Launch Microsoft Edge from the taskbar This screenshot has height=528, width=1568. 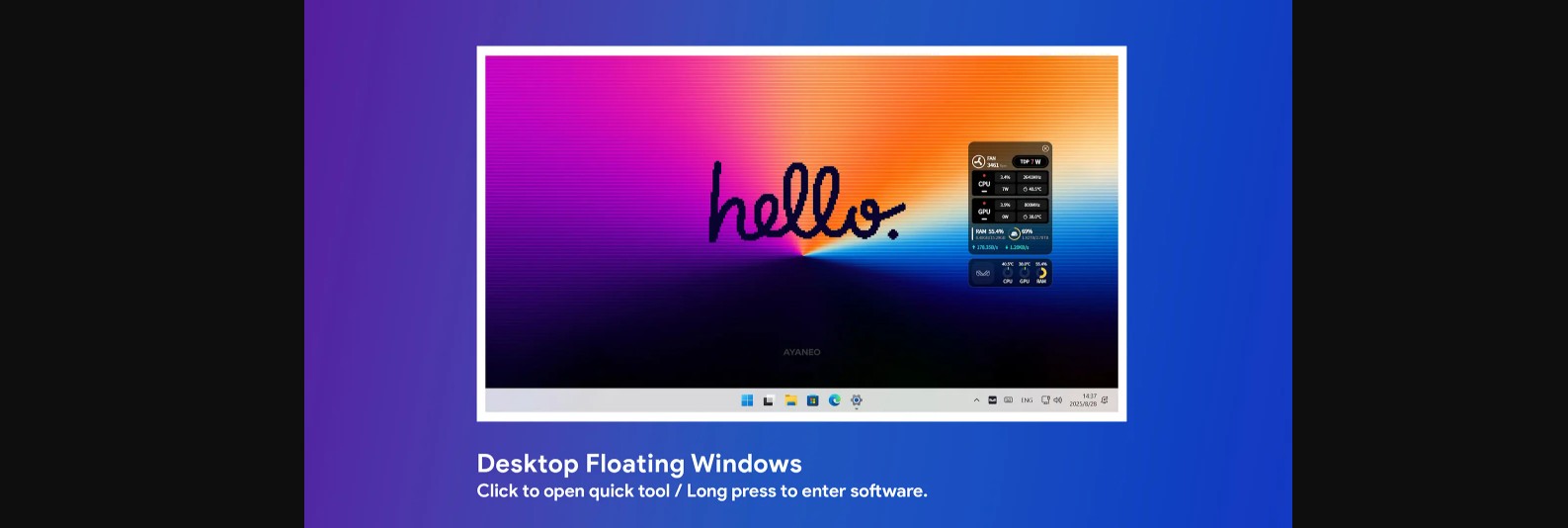coord(835,400)
